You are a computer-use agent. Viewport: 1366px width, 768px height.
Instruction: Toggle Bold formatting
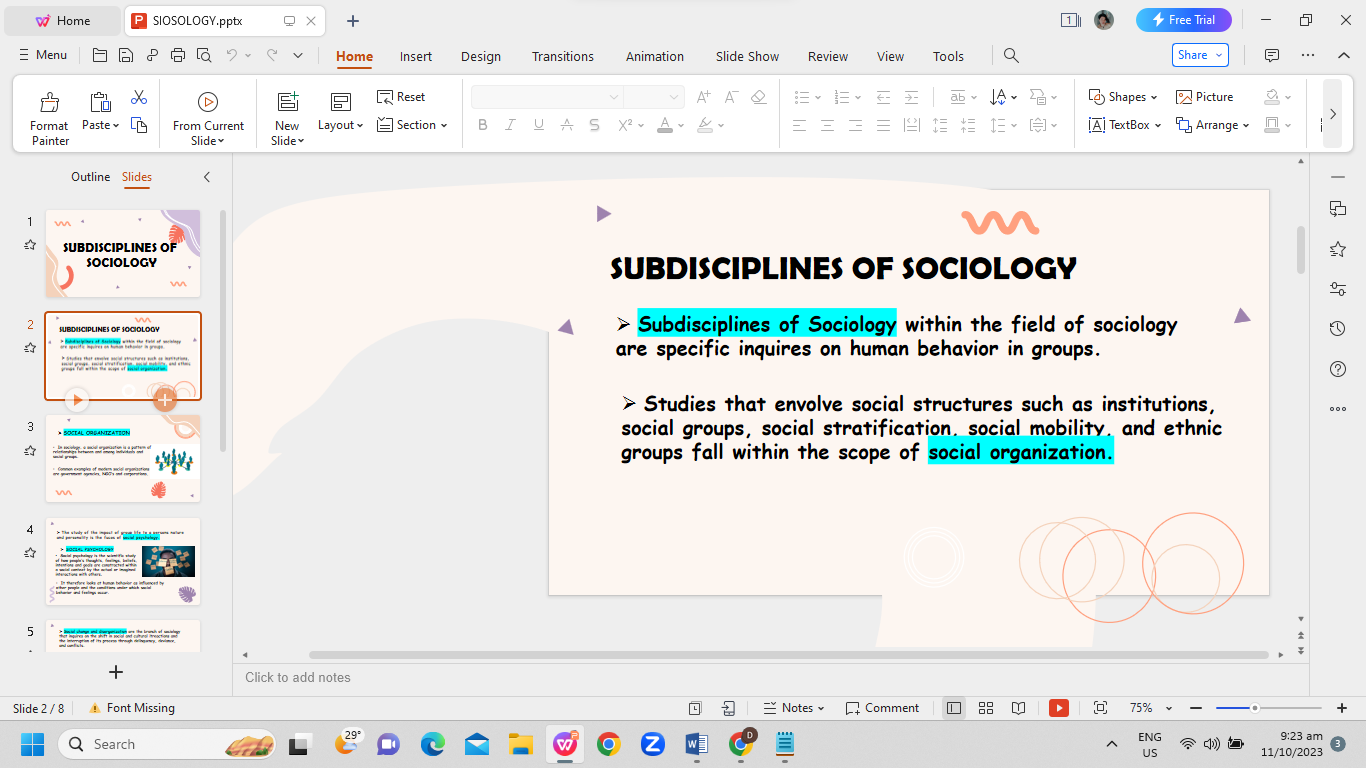(483, 125)
